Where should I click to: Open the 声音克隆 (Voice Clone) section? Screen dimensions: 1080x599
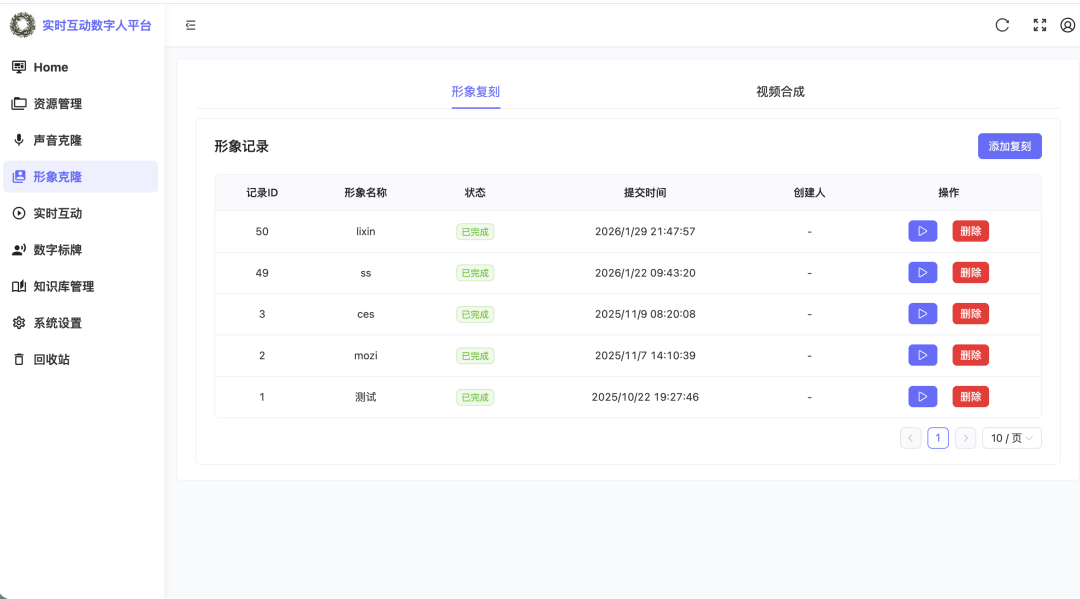pyautogui.click(x=60, y=140)
